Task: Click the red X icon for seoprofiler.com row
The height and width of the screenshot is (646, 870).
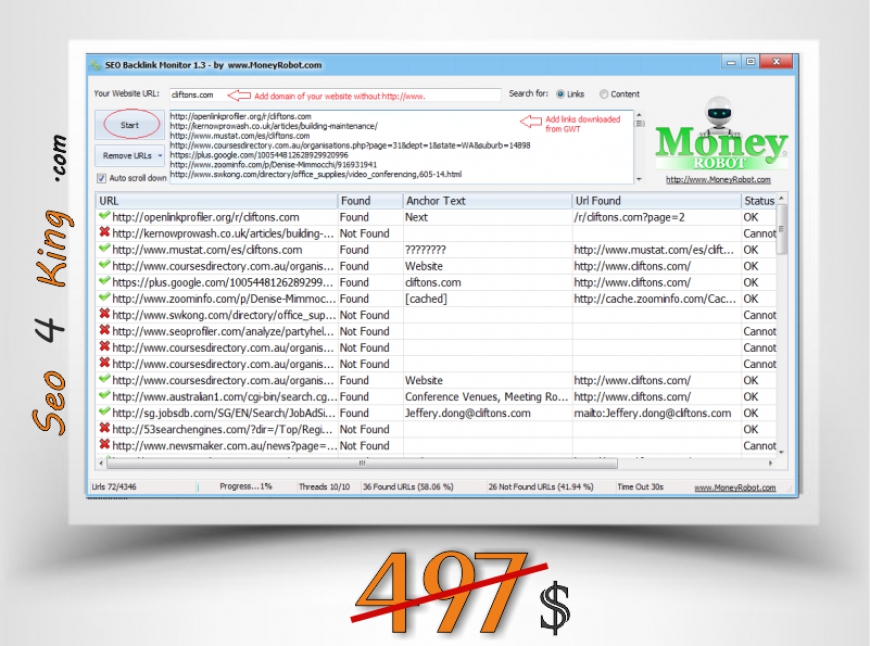Action: point(104,330)
